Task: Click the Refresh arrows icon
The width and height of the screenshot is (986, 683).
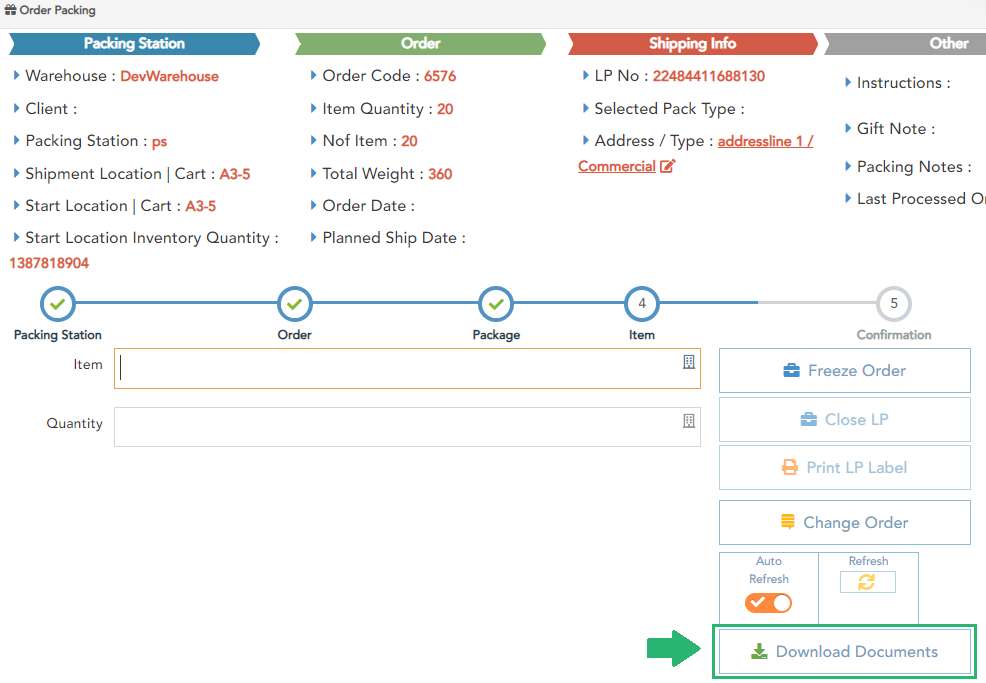Action: 867,582
